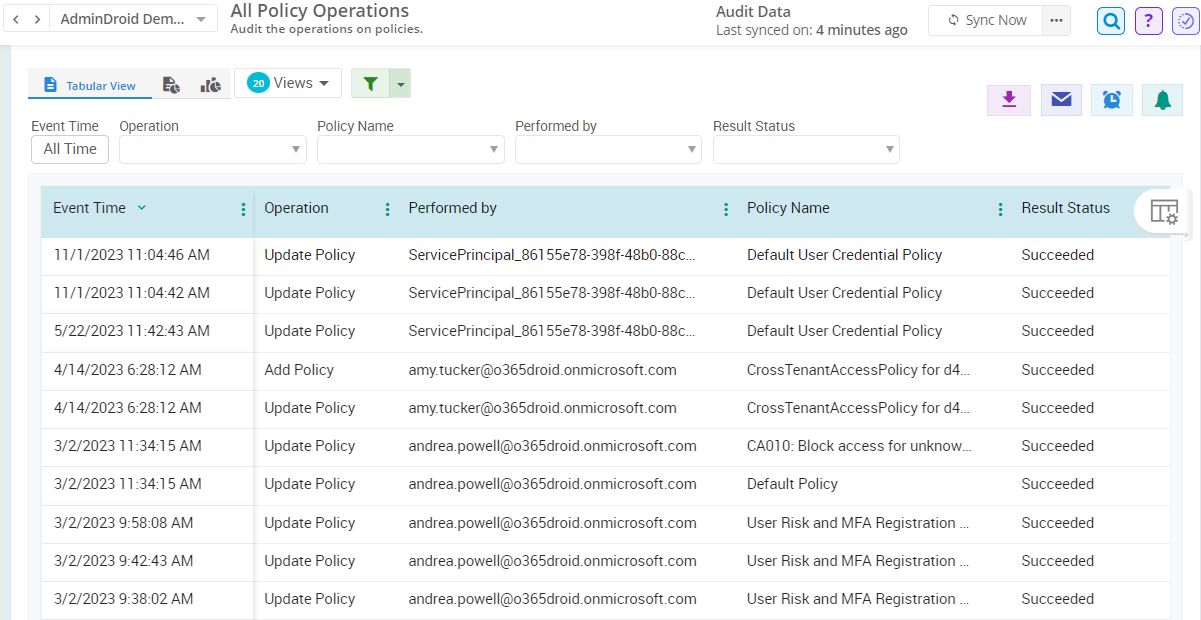Open the help icon

(x=1148, y=20)
